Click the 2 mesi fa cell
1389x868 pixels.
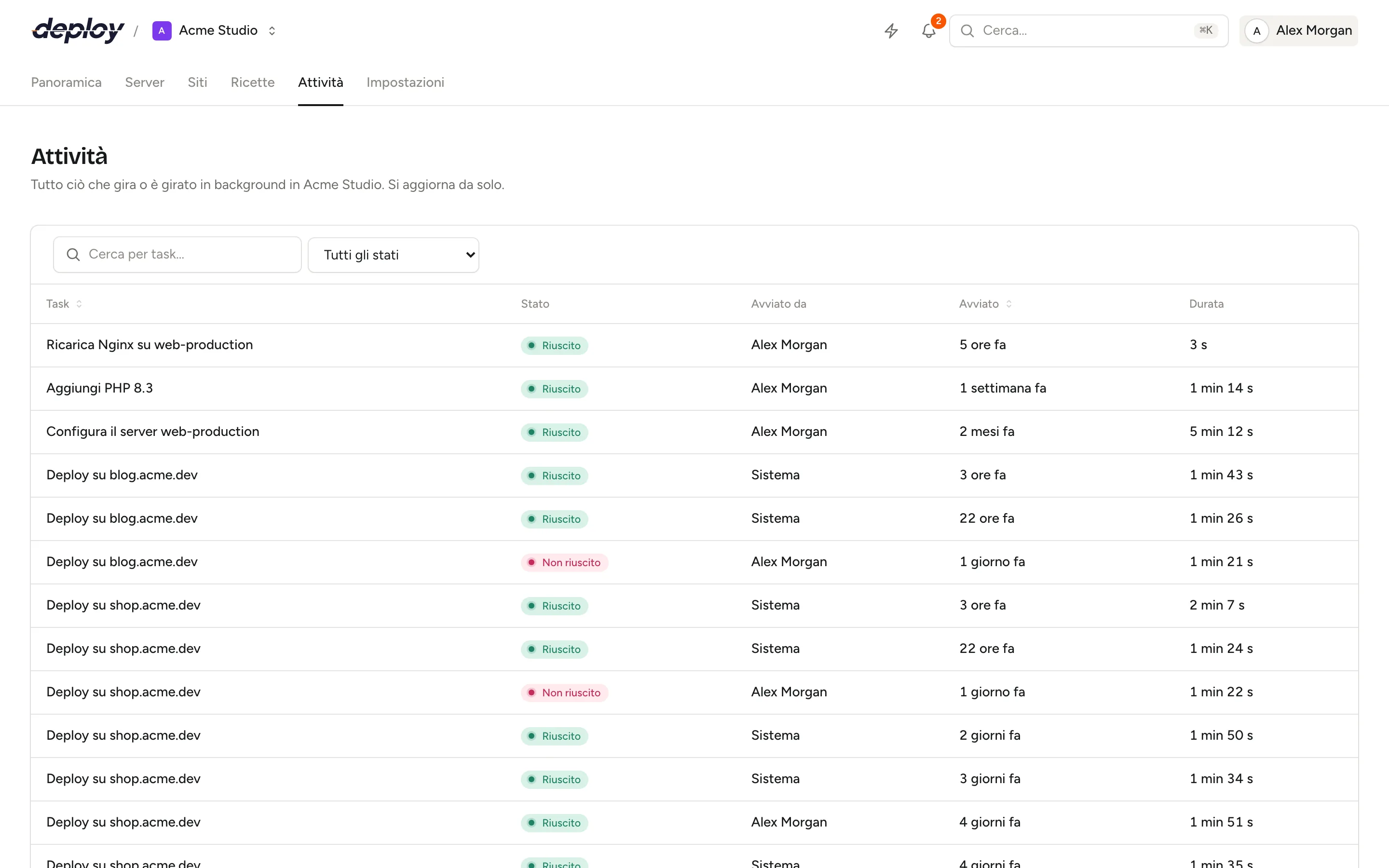coord(987,432)
